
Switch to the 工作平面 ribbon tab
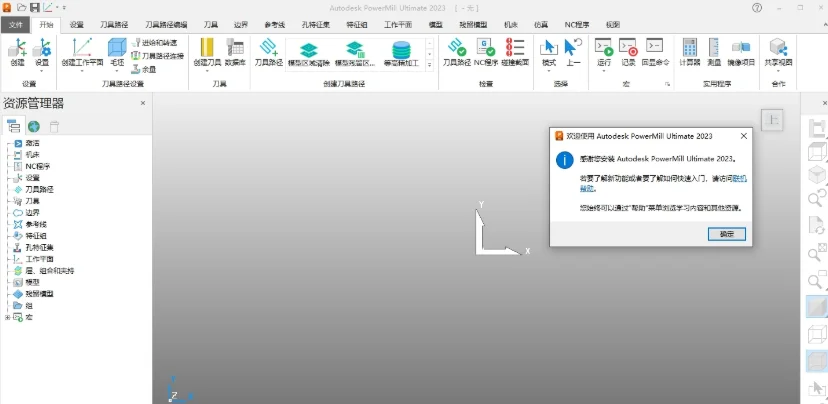click(398, 25)
